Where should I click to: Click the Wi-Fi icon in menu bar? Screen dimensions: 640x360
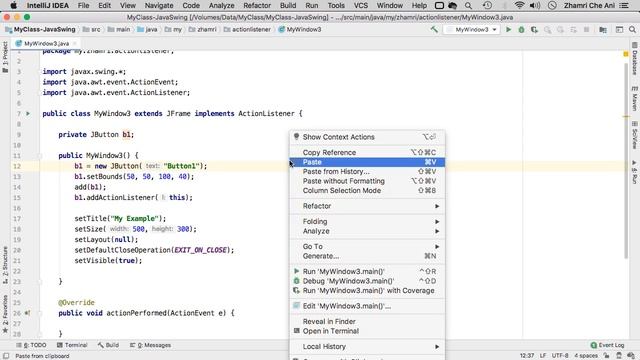pos(519,6)
